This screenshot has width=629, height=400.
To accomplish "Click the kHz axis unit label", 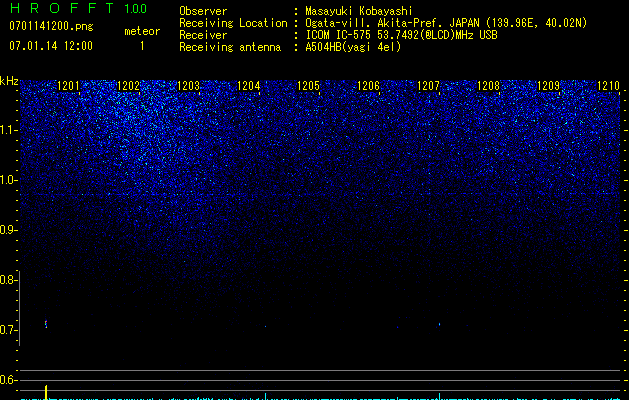I will (x=9, y=81).
